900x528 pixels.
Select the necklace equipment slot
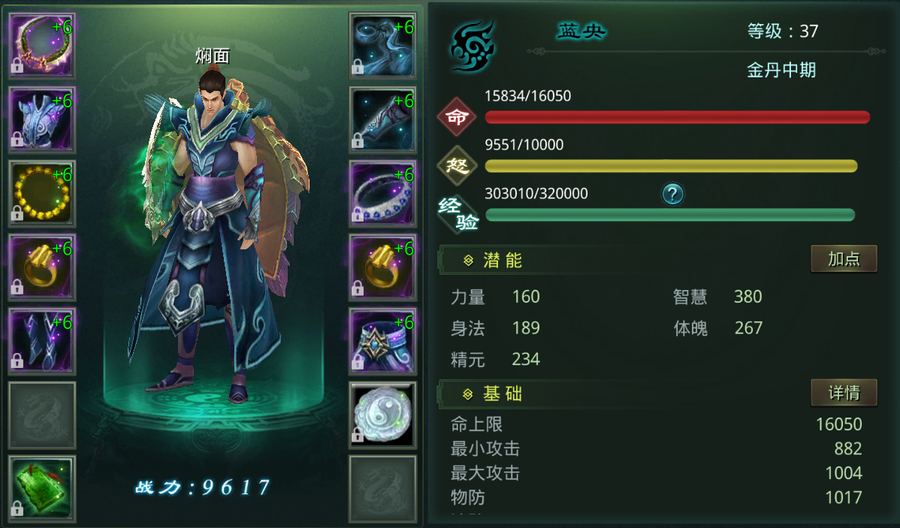point(42,45)
